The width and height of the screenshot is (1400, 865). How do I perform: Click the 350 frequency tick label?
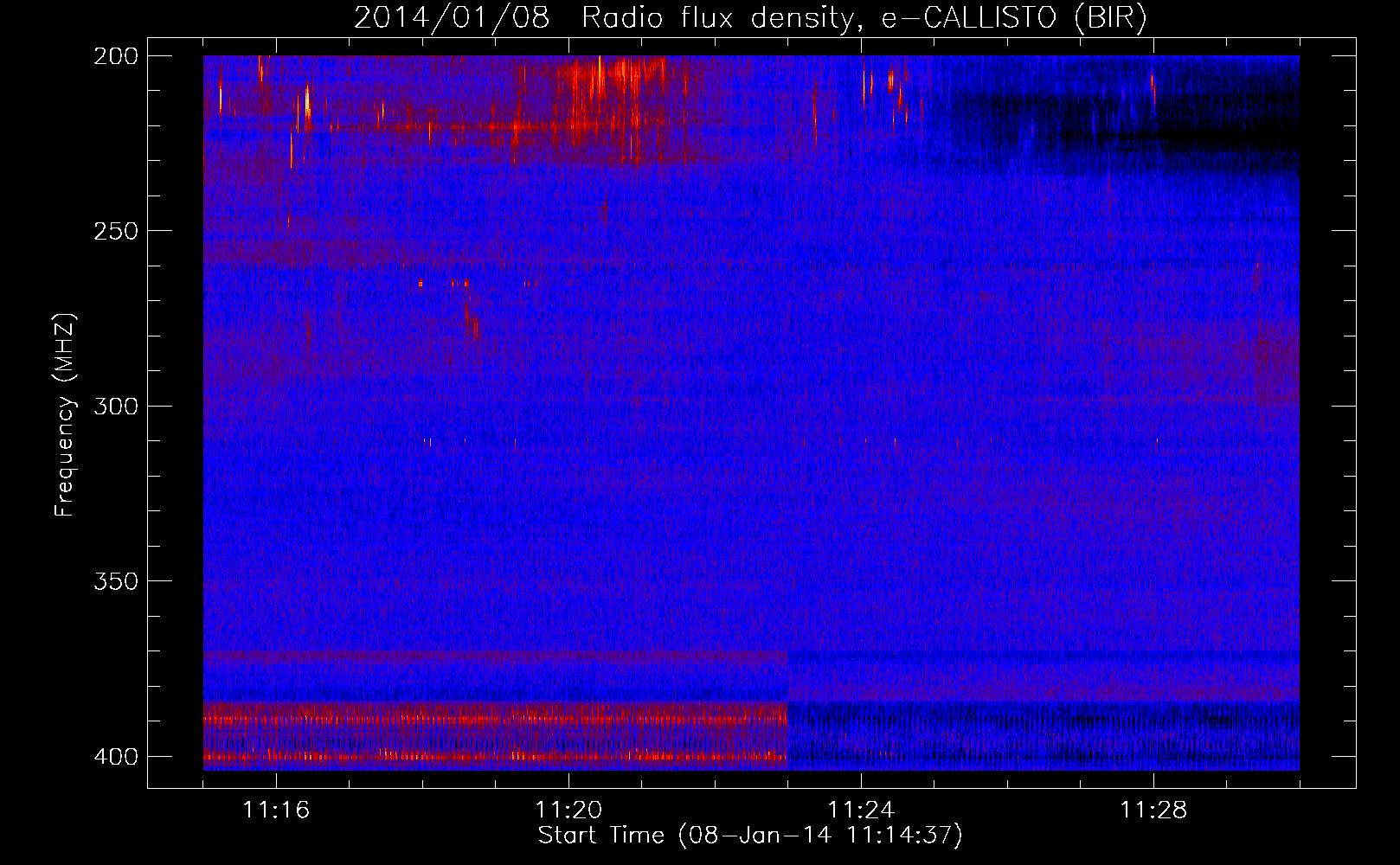coord(115,581)
